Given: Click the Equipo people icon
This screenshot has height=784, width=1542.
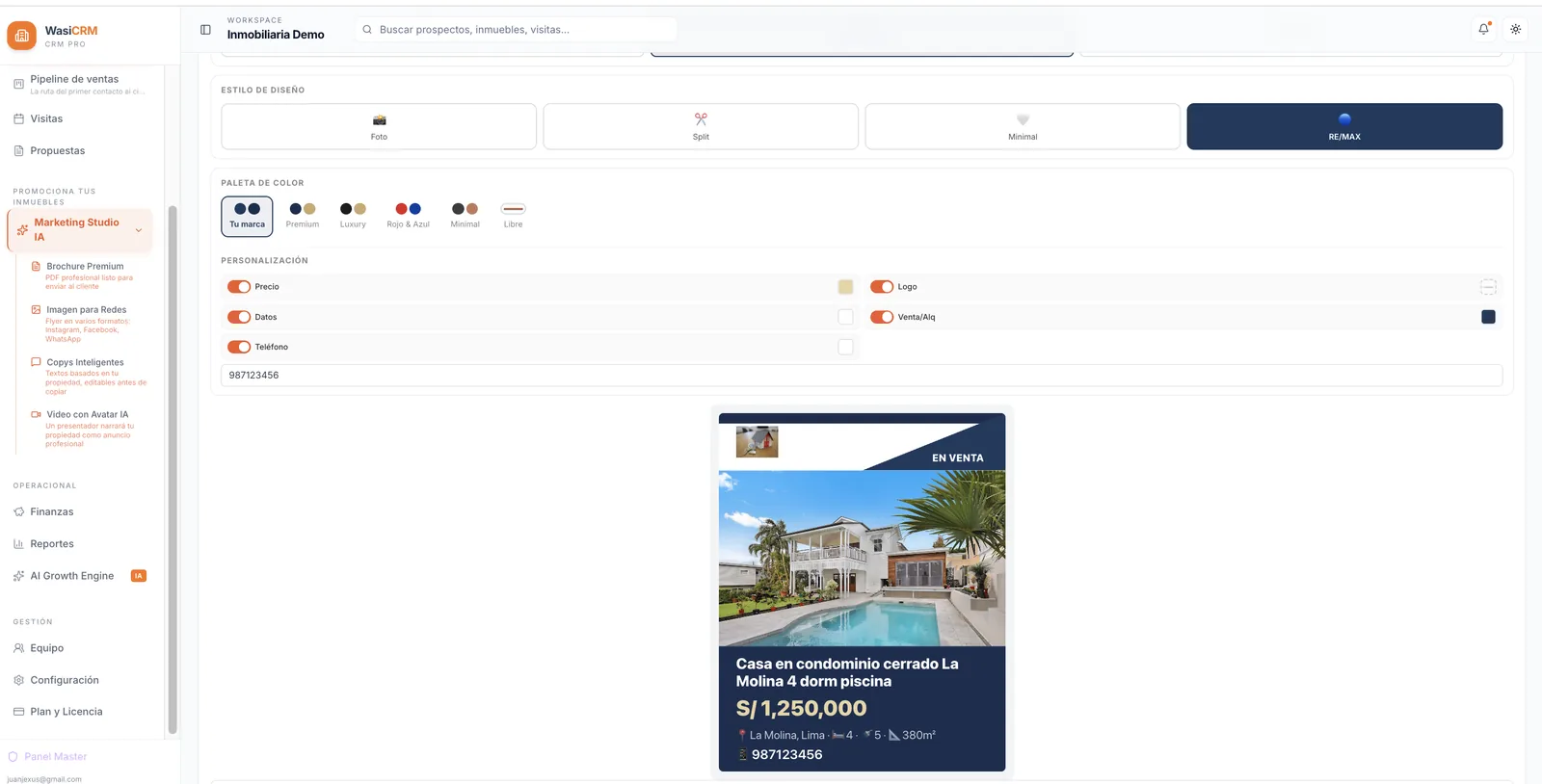Looking at the screenshot, I should (18, 648).
